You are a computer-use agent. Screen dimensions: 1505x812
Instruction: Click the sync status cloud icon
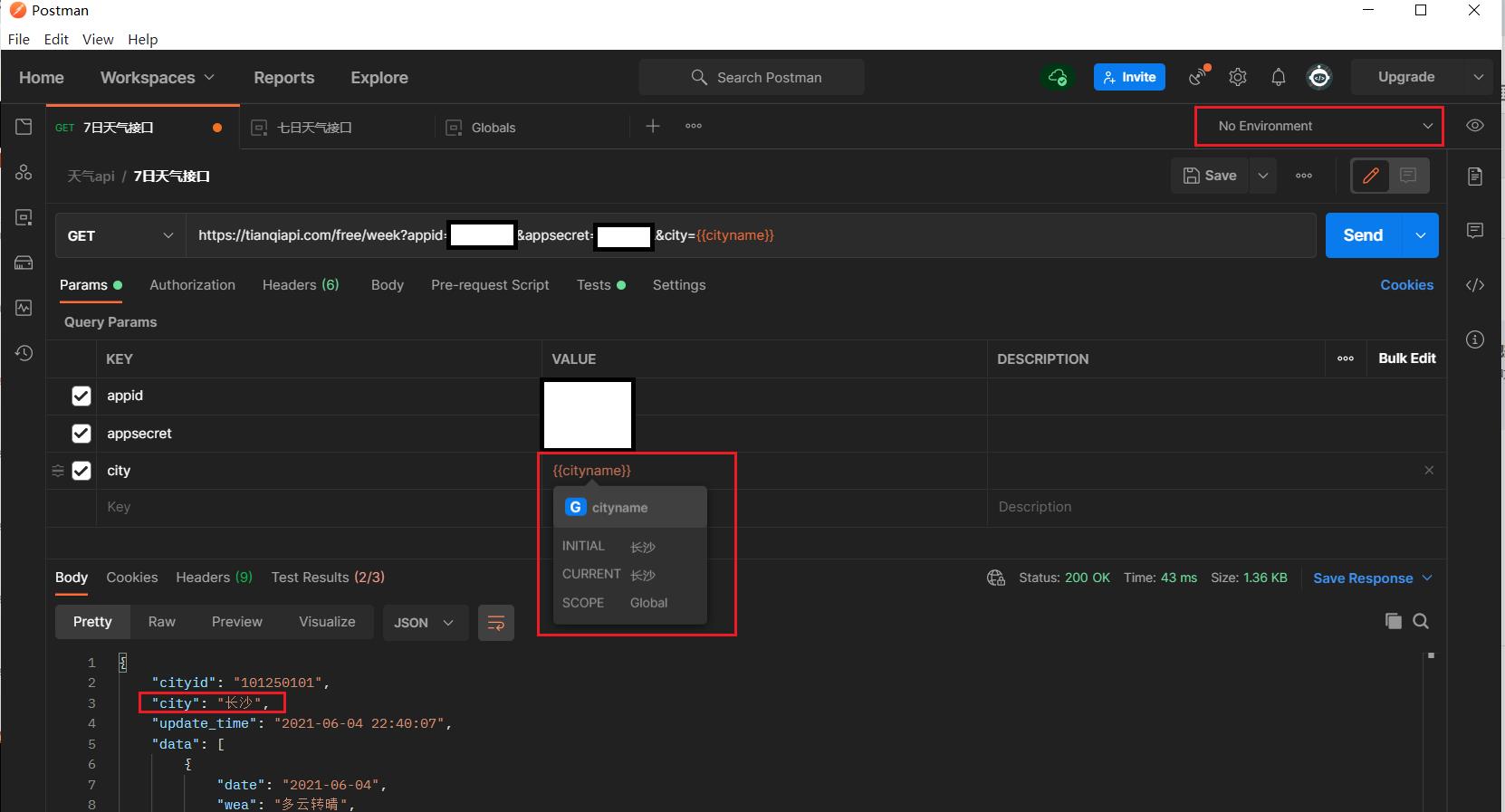click(1057, 77)
